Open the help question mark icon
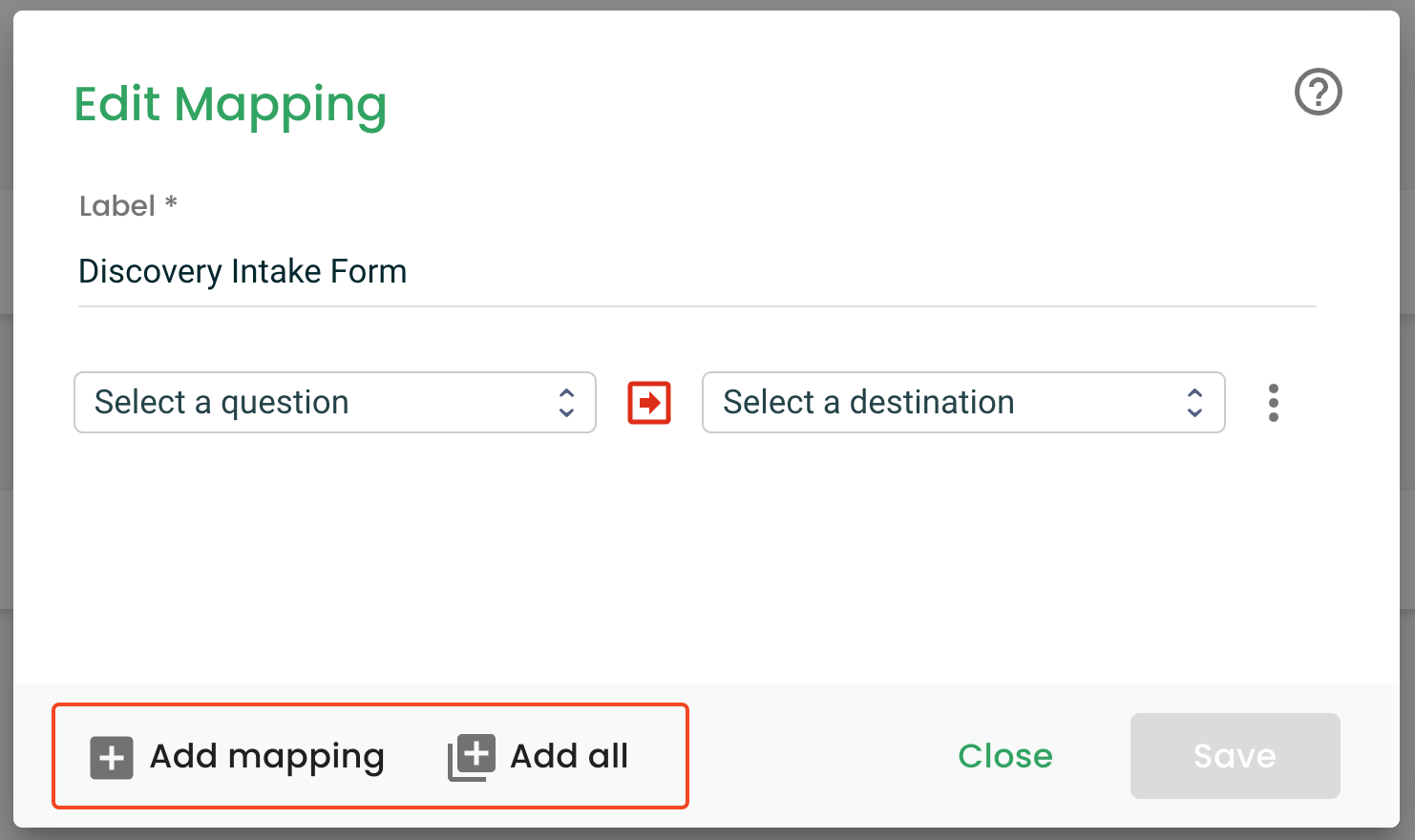 coord(1318,93)
